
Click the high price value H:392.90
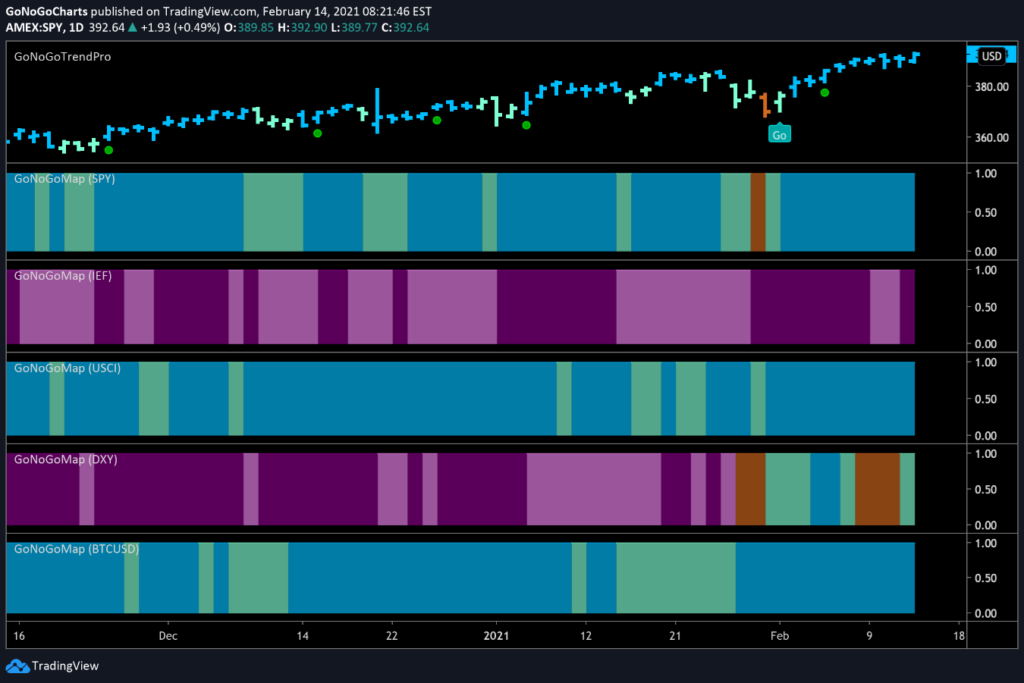click(x=302, y=27)
